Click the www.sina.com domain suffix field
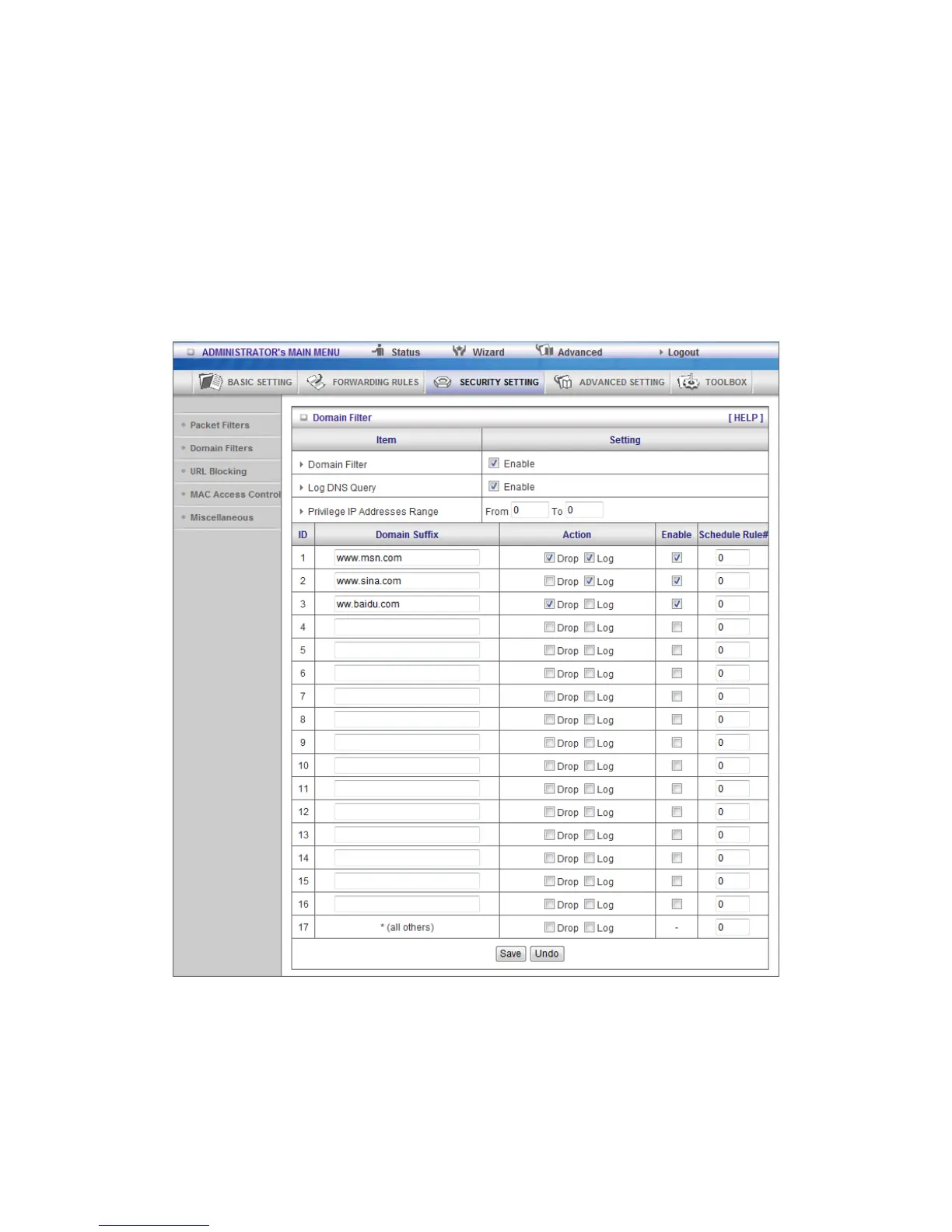The image size is (952, 1232). (x=407, y=581)
